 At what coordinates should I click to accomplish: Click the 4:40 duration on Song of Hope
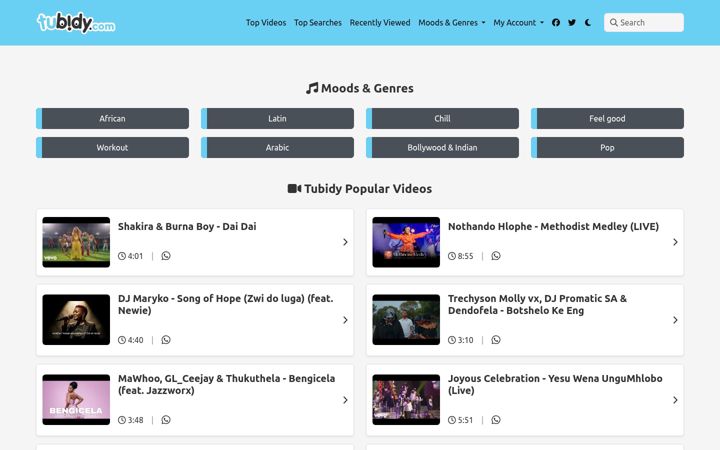130,340
